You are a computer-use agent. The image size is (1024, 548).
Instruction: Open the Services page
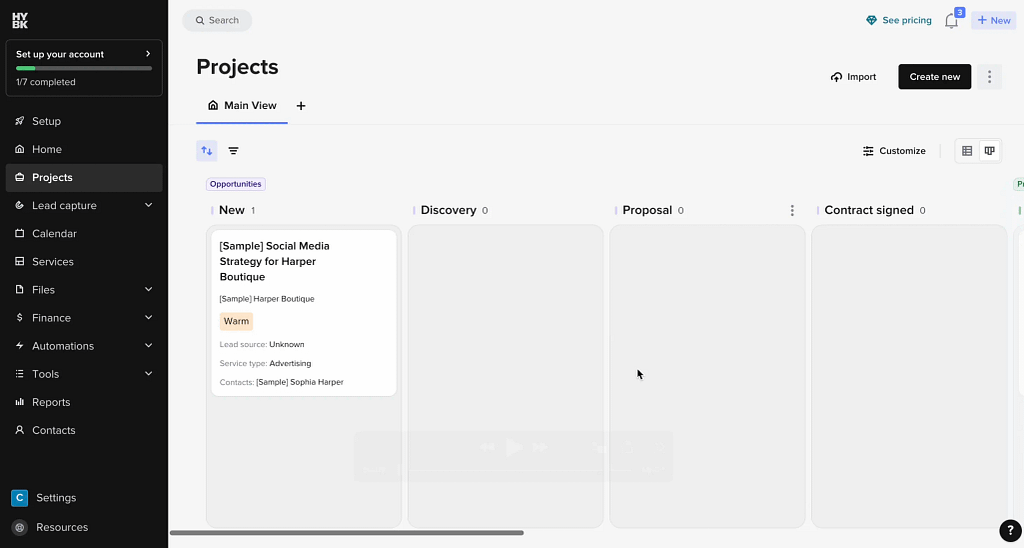[x=84, y=262]
